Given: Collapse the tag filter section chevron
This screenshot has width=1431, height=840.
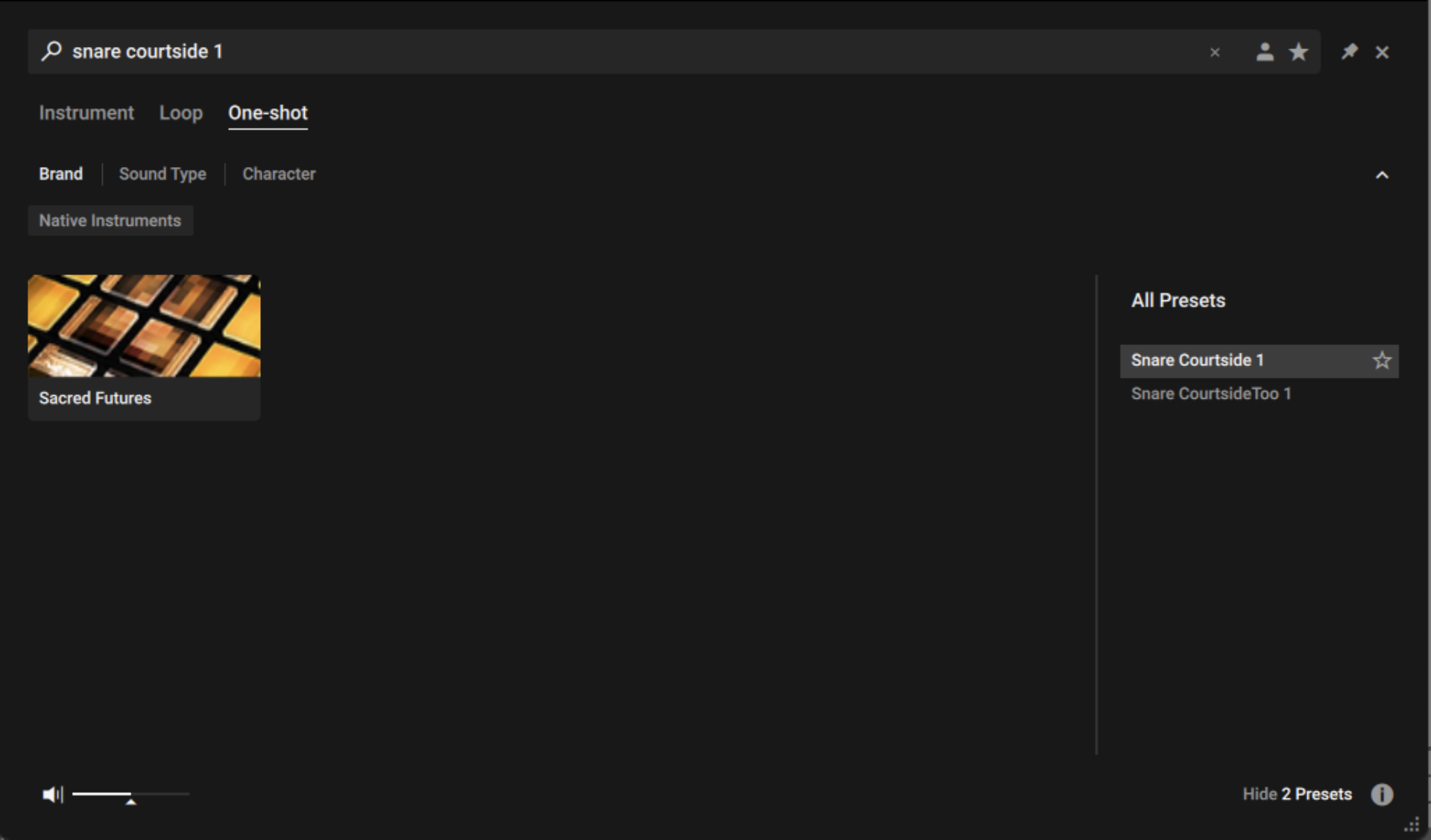Looking at the screenshot, I should (1382, 175).
